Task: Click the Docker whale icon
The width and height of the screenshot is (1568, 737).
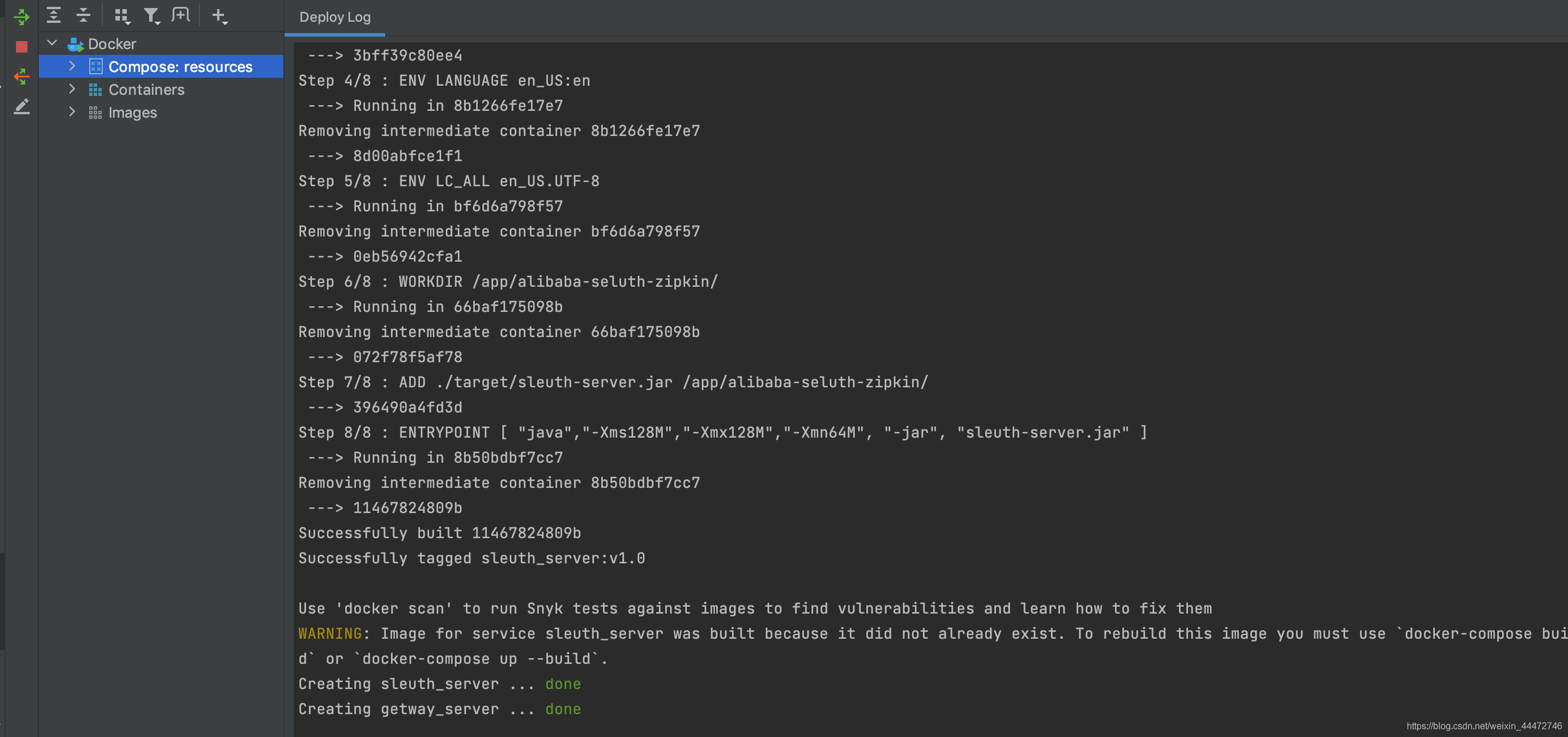Action: [75, 45]
